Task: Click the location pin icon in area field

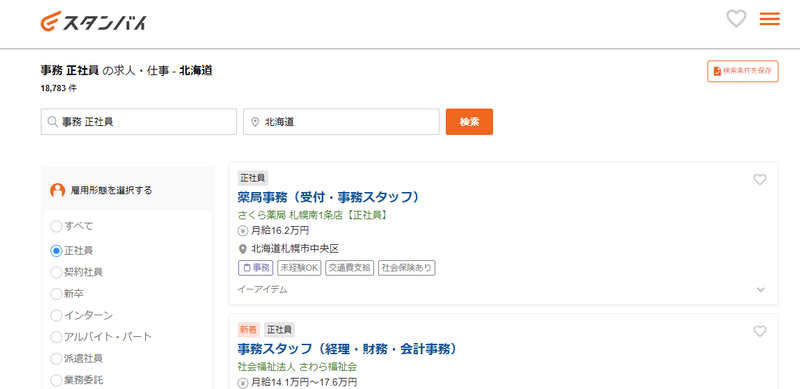Action: [x=255, y=122]
